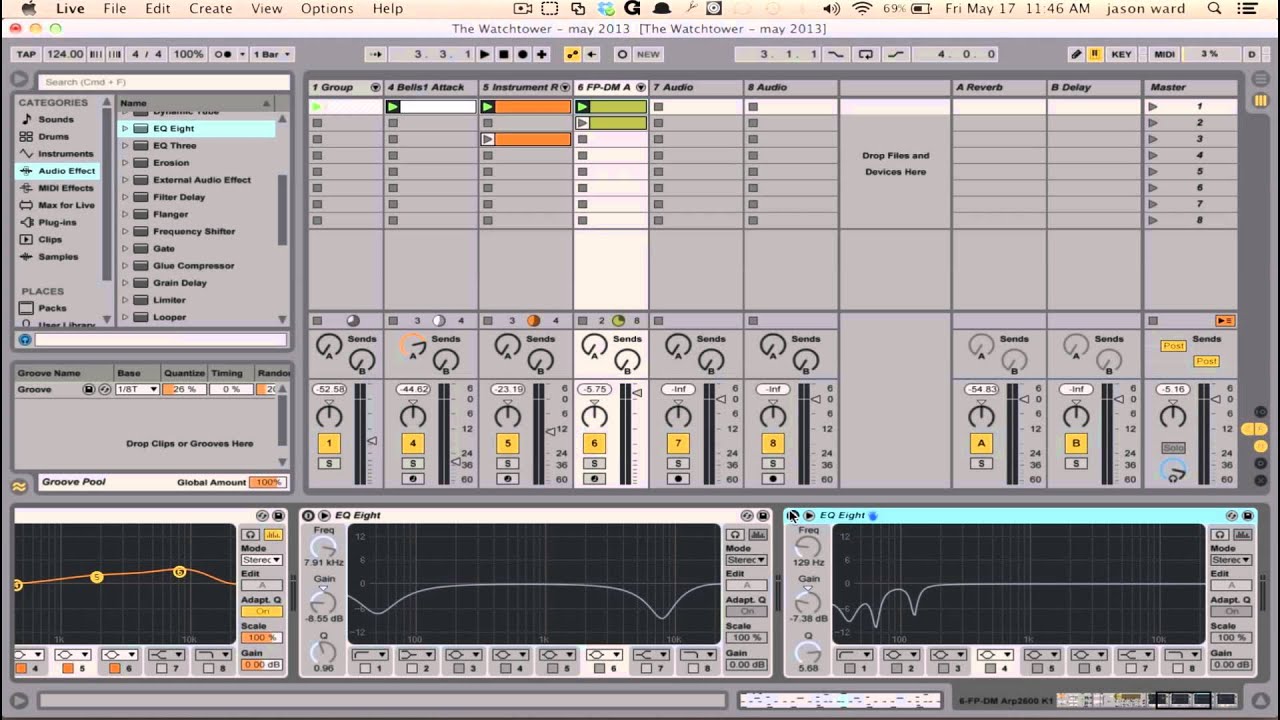Select Clips category in browser
This screenshot has height=720, width=1280.
pyautogui.click(x=50, y=239)
